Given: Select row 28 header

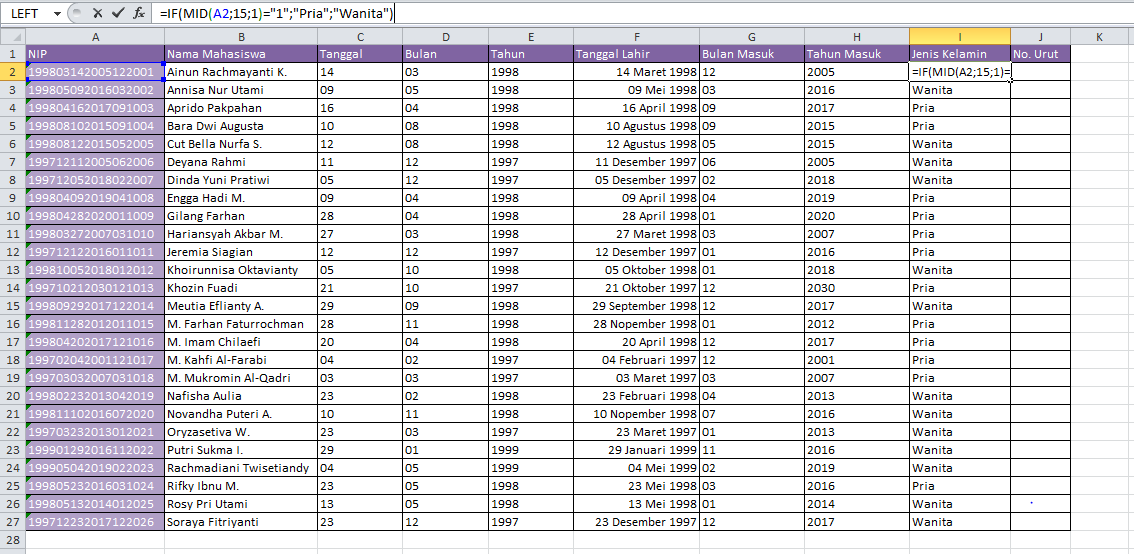Looking at the screenshot, I should (12, 540).
